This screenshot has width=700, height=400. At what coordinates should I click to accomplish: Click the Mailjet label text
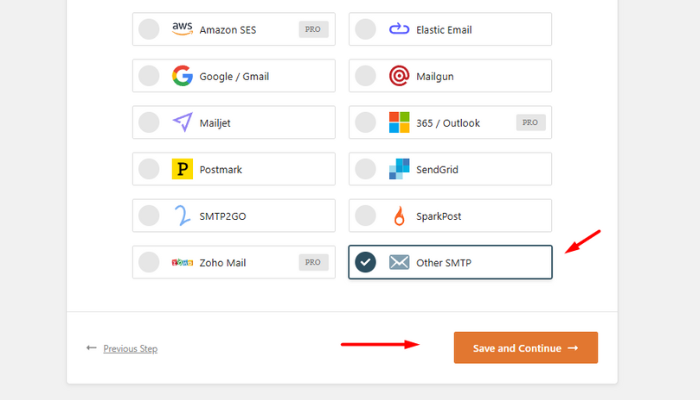point(215,123)
